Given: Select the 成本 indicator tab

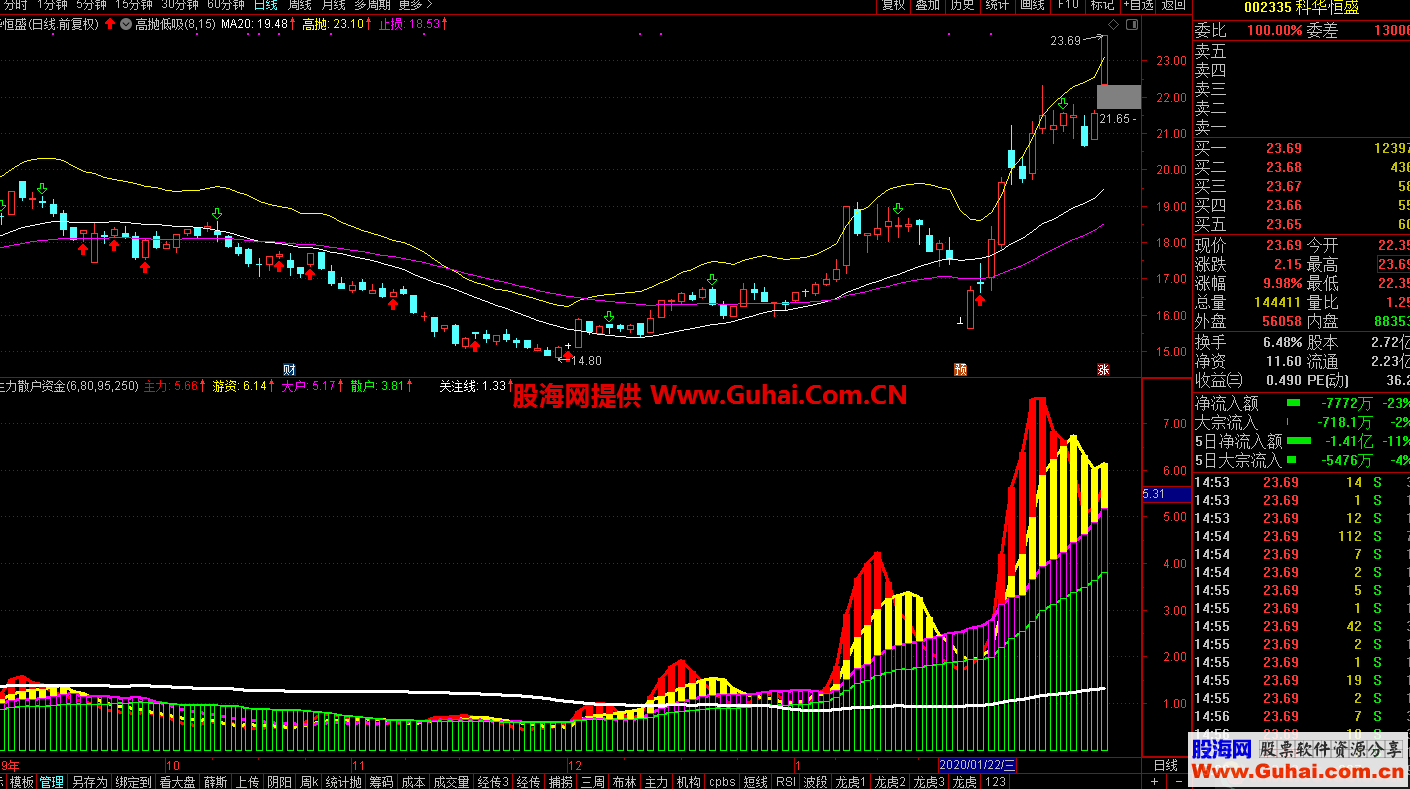Looking at the screenshot, I should pos(413,782).
